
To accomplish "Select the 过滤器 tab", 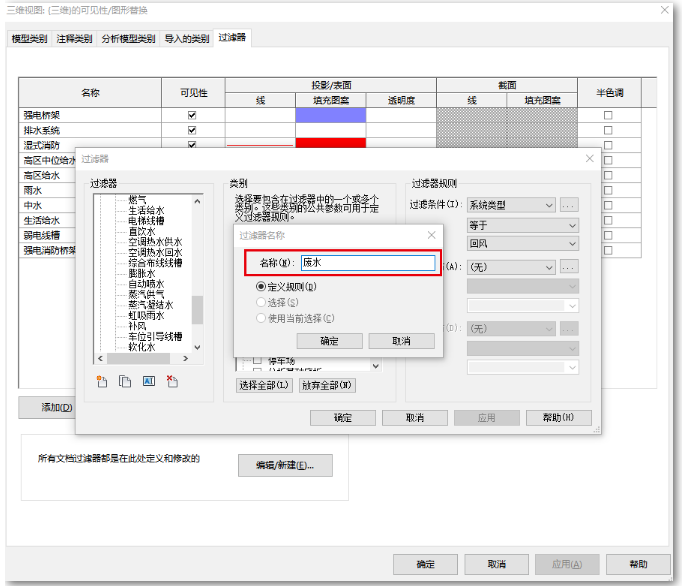I will [232, 37].
